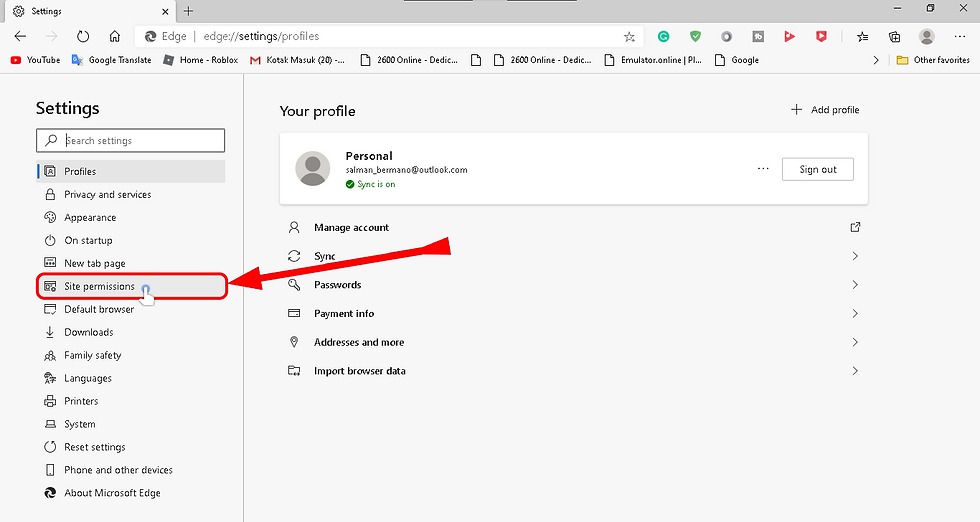Open the green shield extension
The height and width of the screenshot is (522, 980).
(x=695, y=37)
